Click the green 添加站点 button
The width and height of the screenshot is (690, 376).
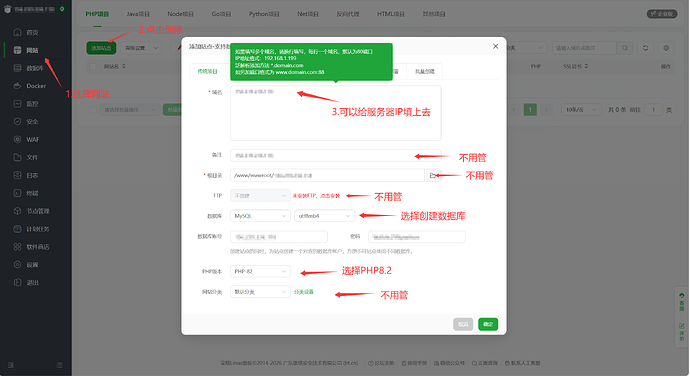coord(101,48)
